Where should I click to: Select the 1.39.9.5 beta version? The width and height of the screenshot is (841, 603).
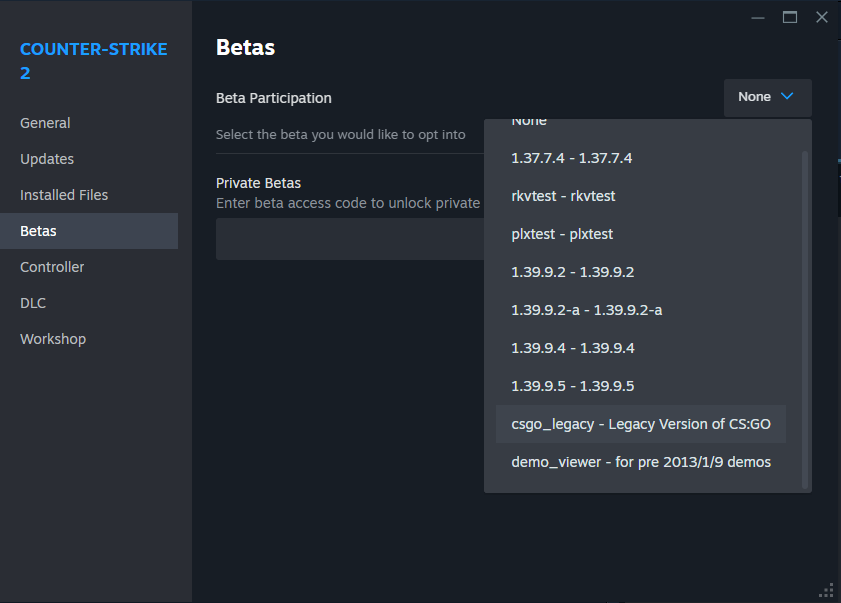tap(572, 386)
